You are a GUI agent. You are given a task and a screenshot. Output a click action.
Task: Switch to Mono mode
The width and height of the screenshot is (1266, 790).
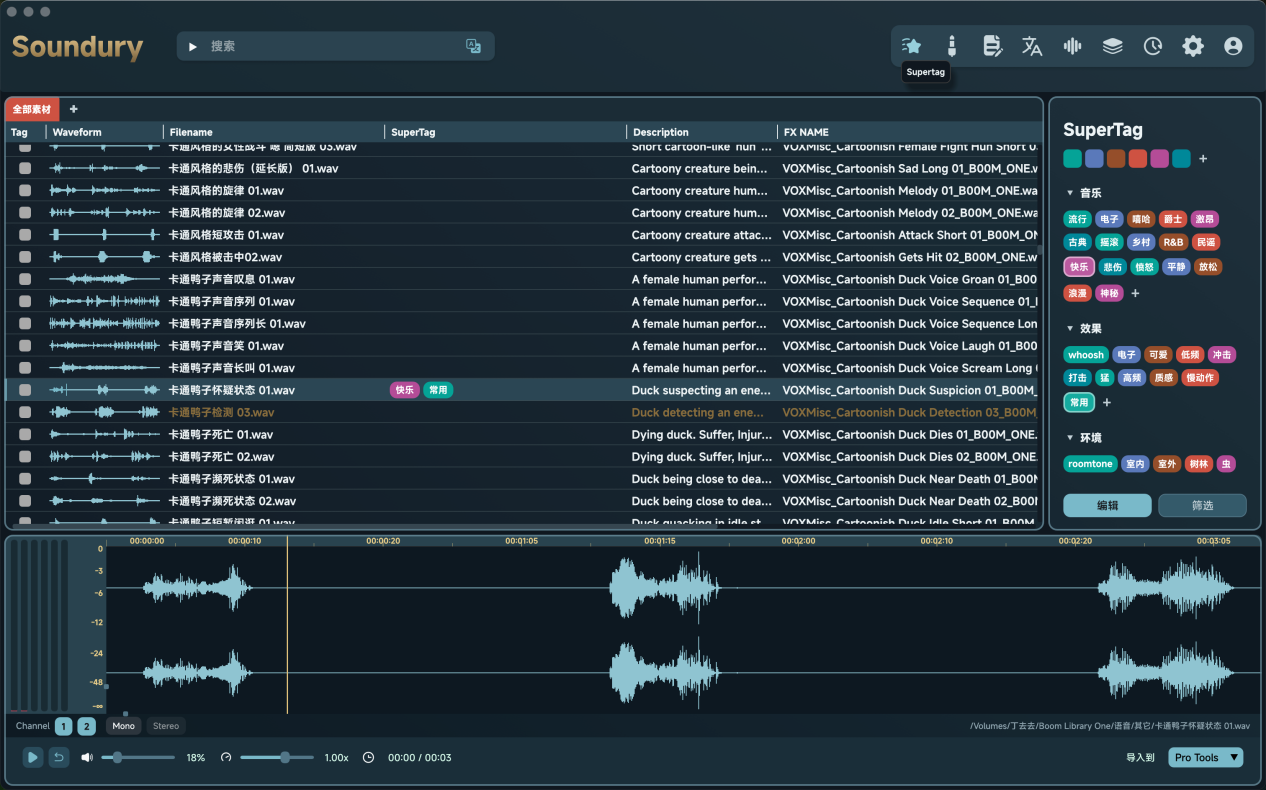point(123,726)
